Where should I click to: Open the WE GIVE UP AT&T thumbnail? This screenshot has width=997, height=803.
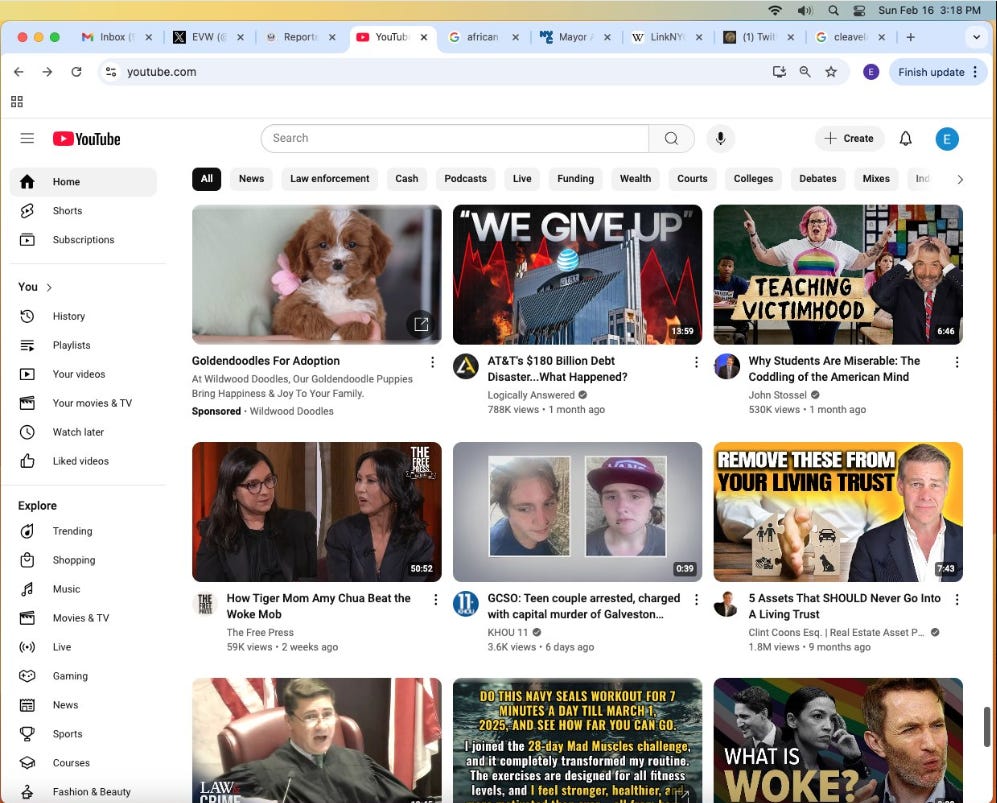tap(577, 275)
